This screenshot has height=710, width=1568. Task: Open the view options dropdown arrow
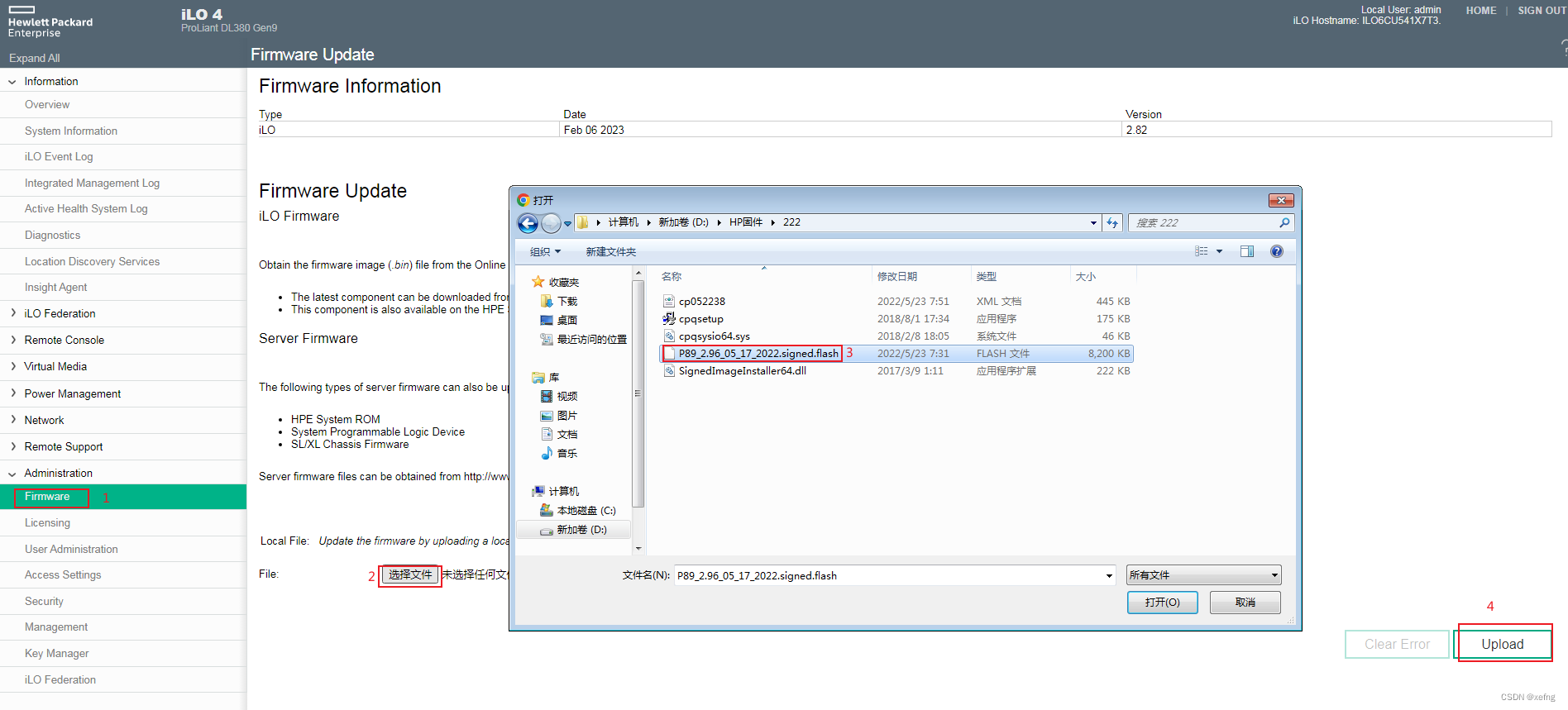coord(1219,251)
